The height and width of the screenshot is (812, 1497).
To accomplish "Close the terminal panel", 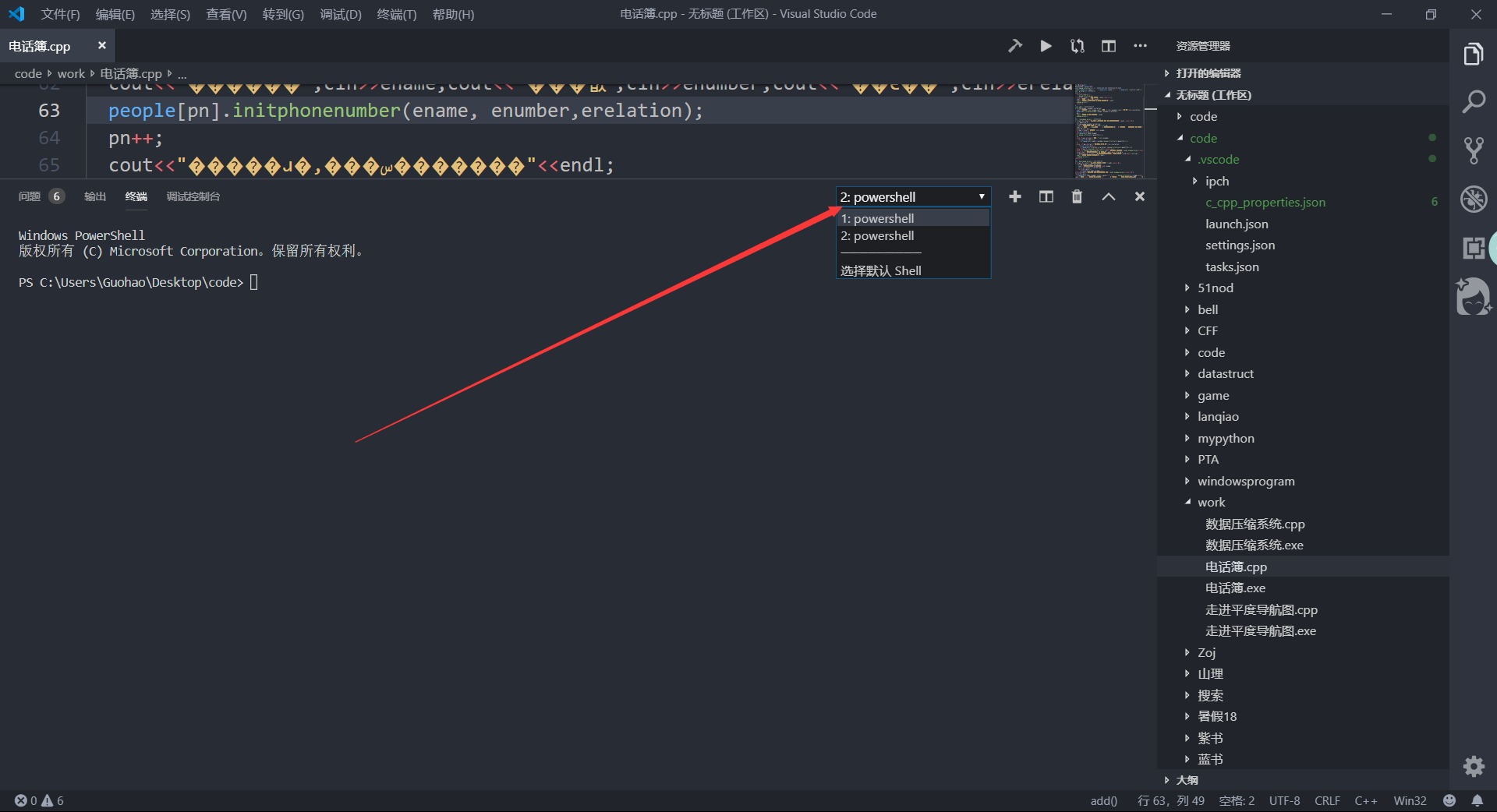I will [x=1139, y=196].
